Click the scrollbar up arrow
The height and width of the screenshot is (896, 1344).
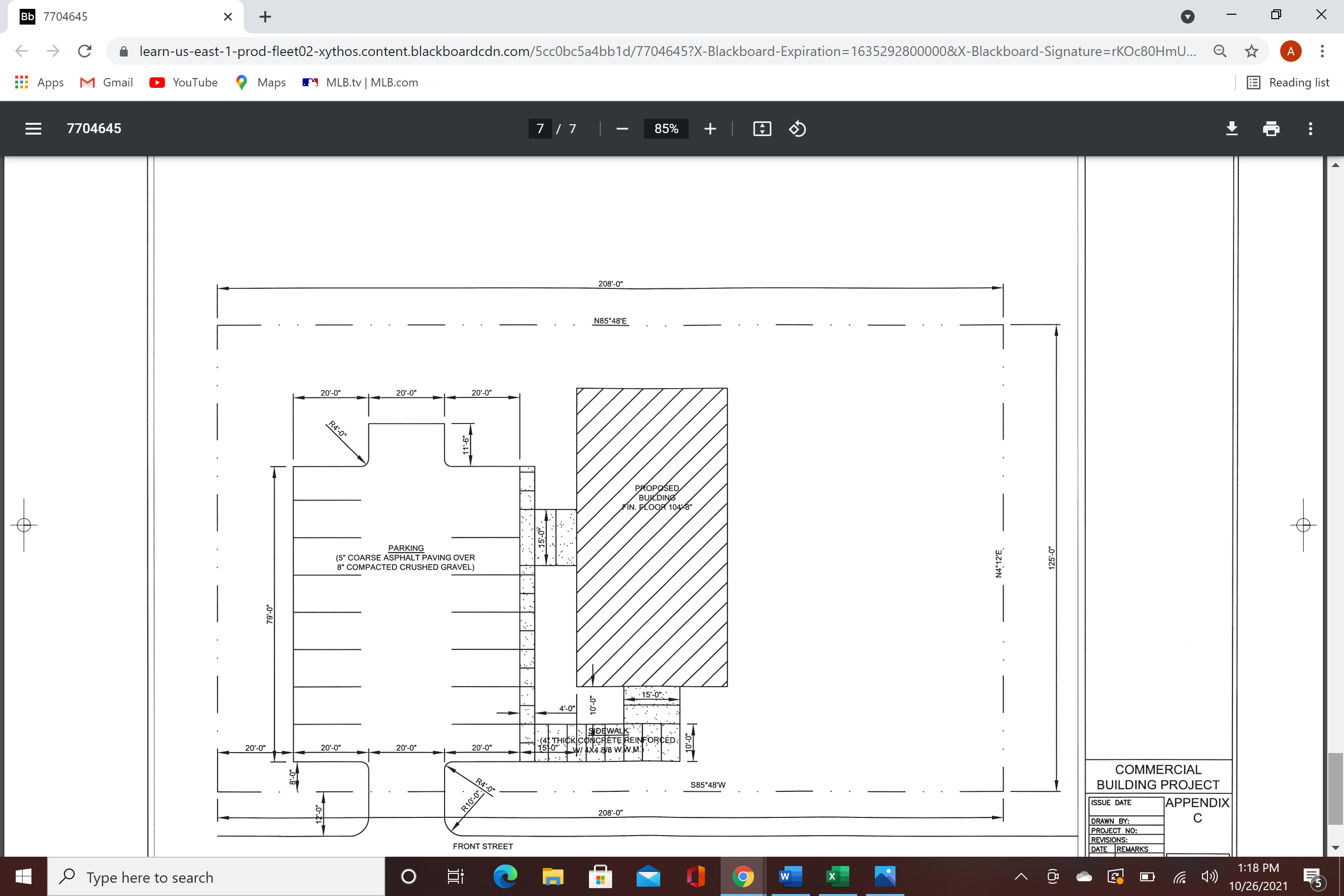(x=1335, y=165)
